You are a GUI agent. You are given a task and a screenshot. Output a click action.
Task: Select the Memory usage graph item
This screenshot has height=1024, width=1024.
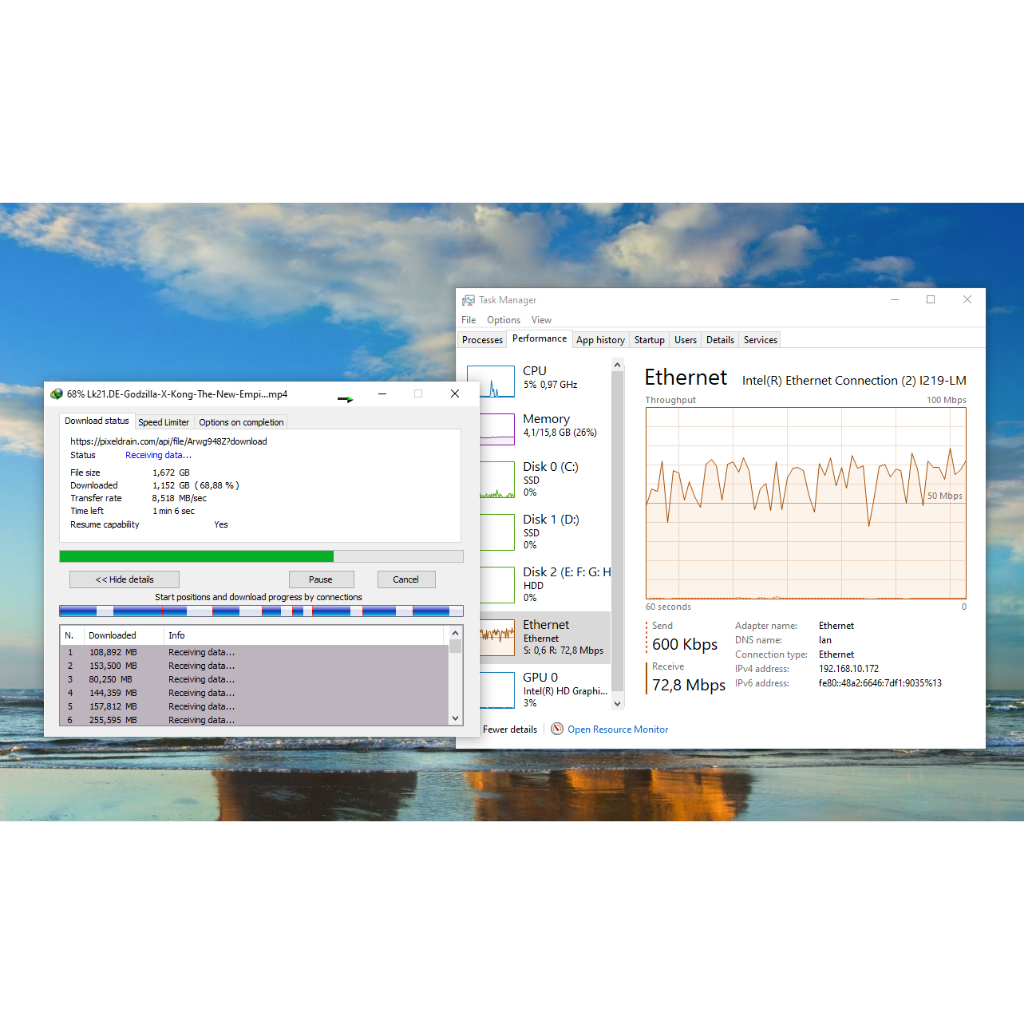tap(493, 427)
